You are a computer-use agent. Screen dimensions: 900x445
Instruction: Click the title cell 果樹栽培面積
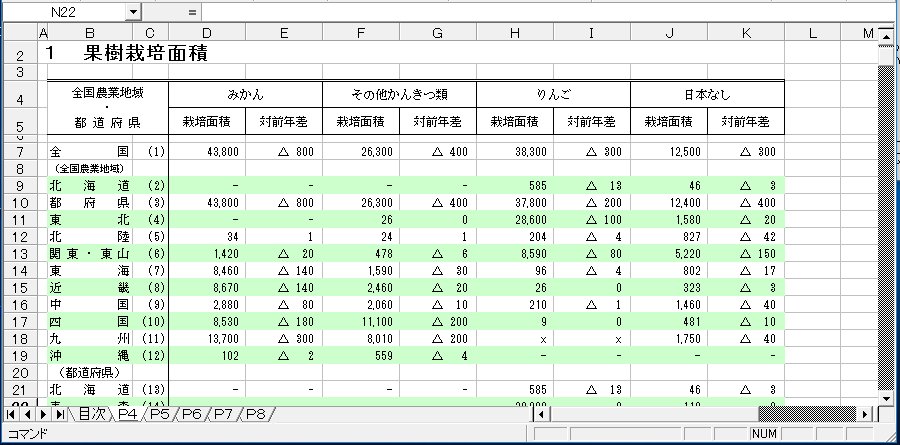click(x=145, y=53)
